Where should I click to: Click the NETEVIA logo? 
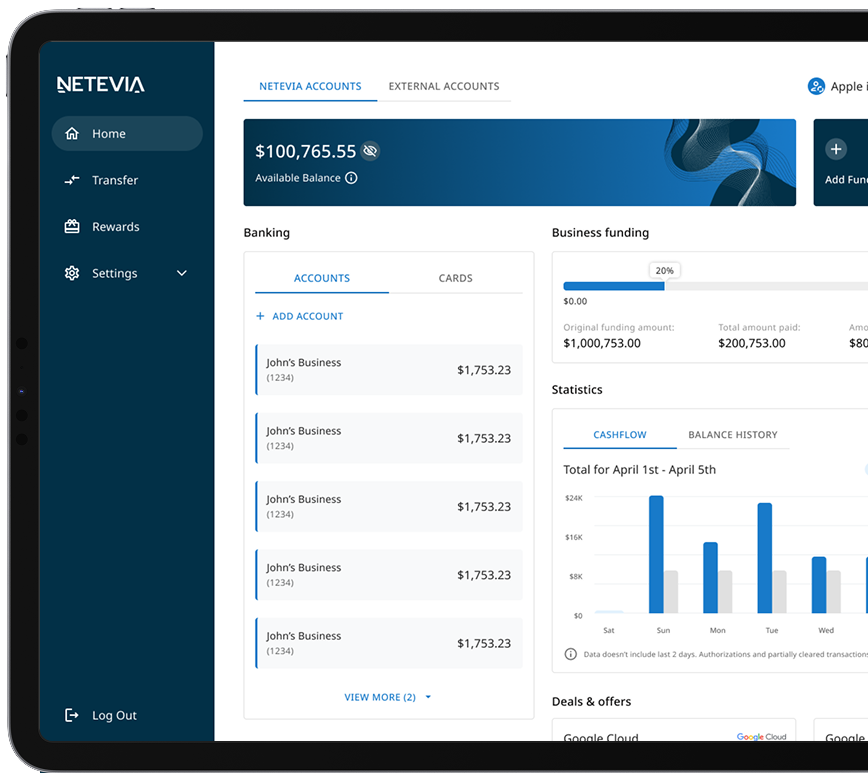click(x=101, y=85)
